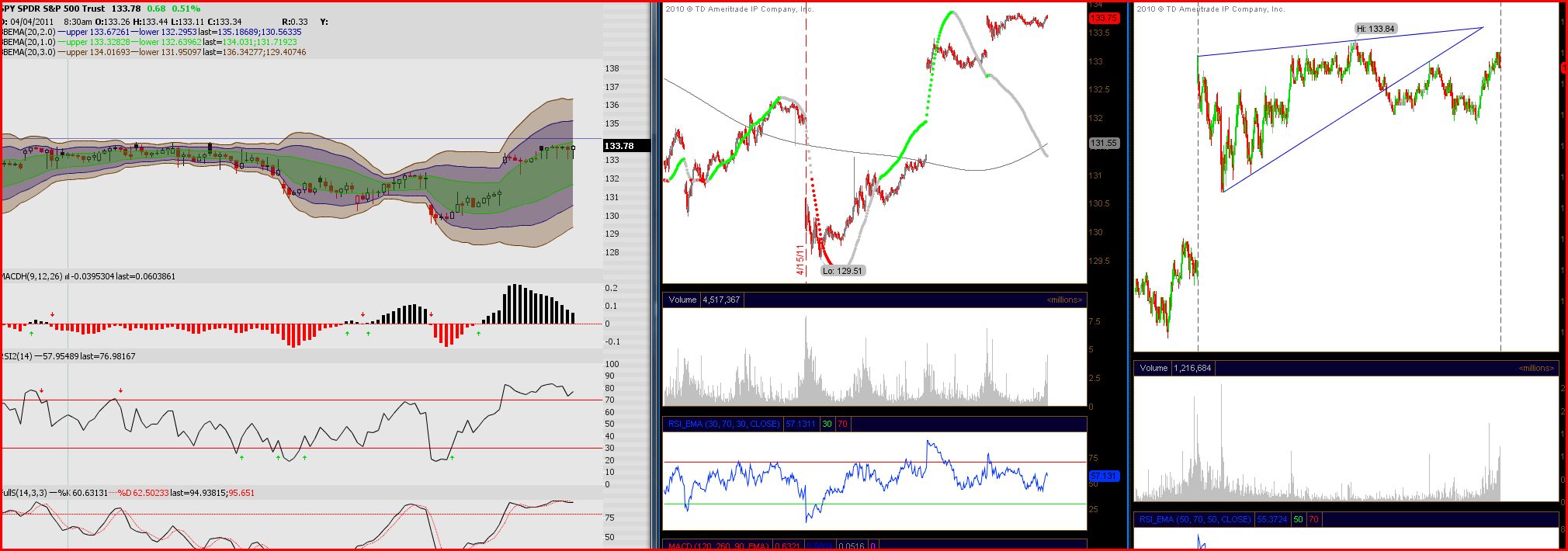Click the 4/15/11 vertical date marker
This screenshot has height=551, width=1568.
click(800, 260)
